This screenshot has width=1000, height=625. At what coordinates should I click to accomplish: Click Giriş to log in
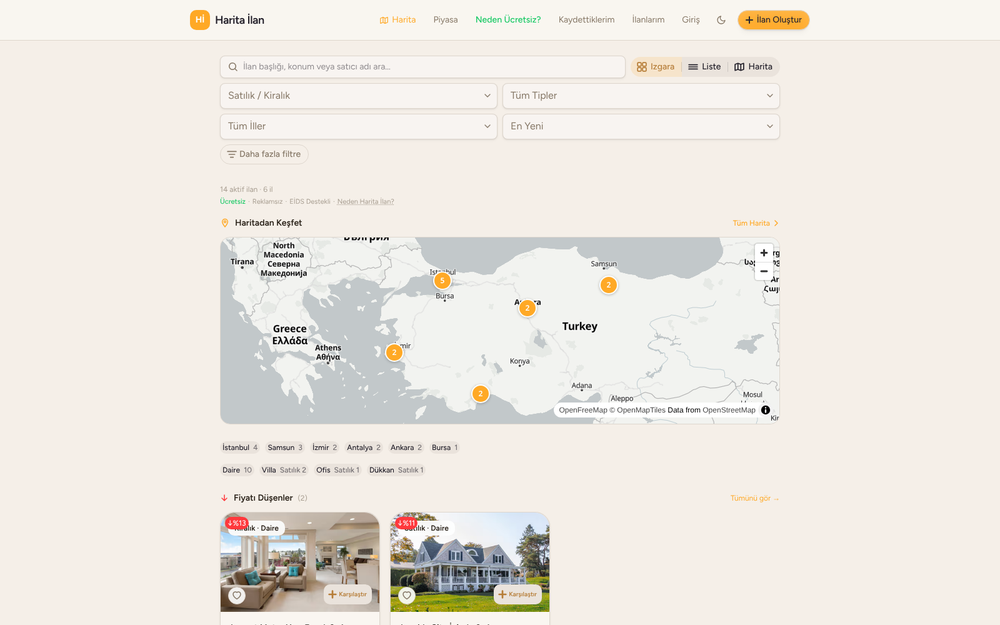[x=690, y=20]
